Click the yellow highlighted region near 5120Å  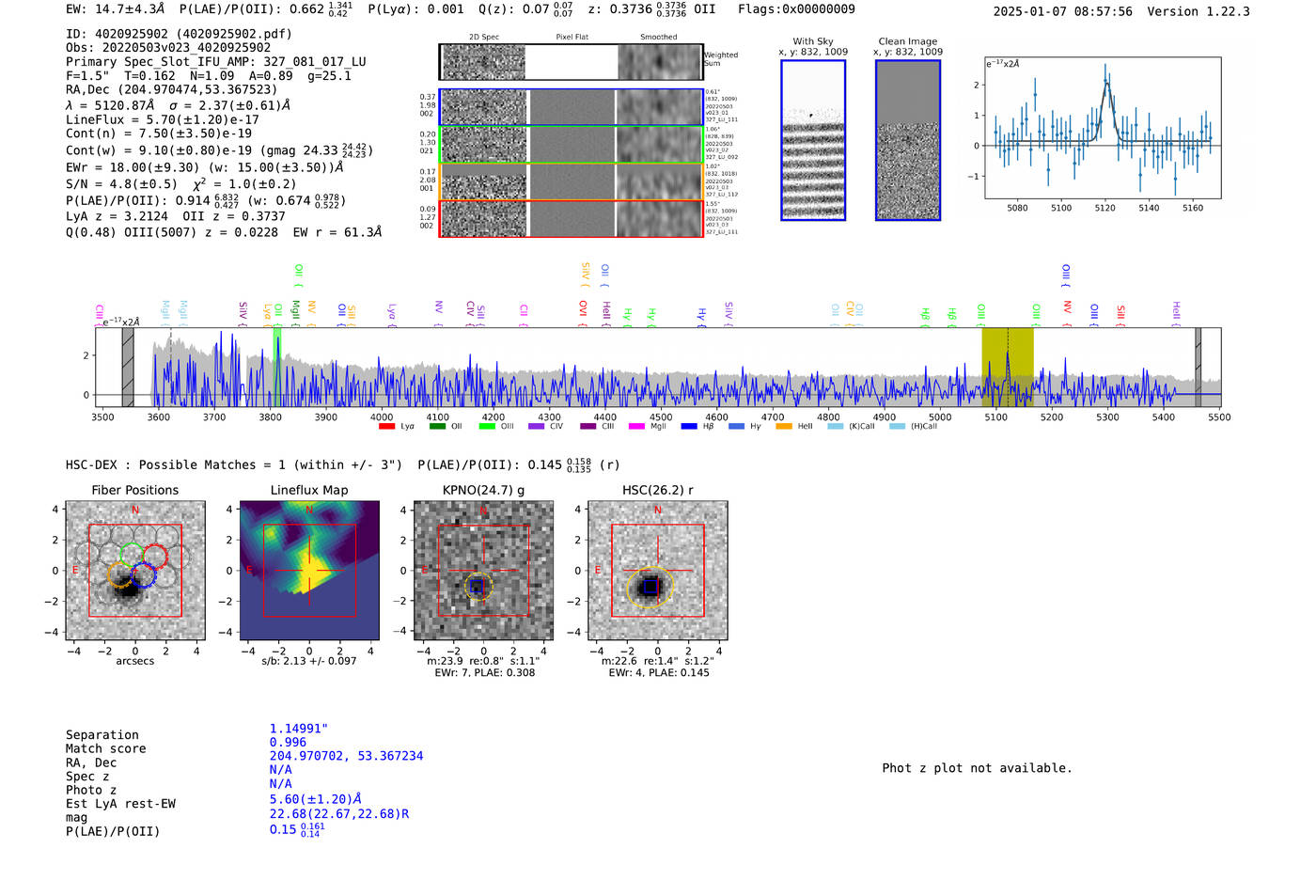(1008, 368)
